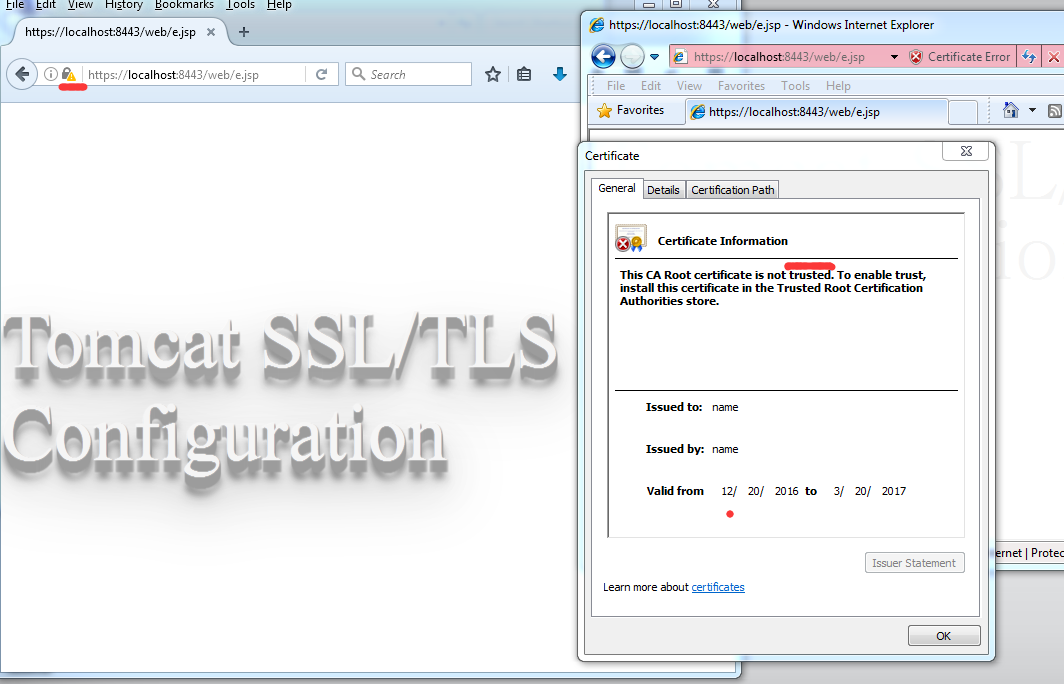The image size is (1064, 684).
Task: Open IE Help menu
Action: point(838,86)
